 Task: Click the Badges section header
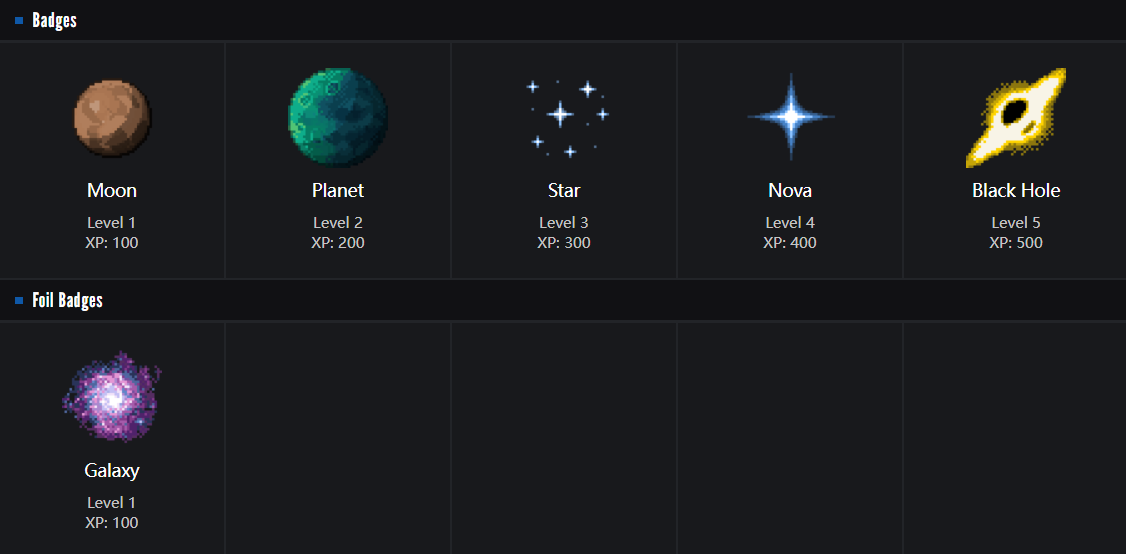click(x=54, y=20)
